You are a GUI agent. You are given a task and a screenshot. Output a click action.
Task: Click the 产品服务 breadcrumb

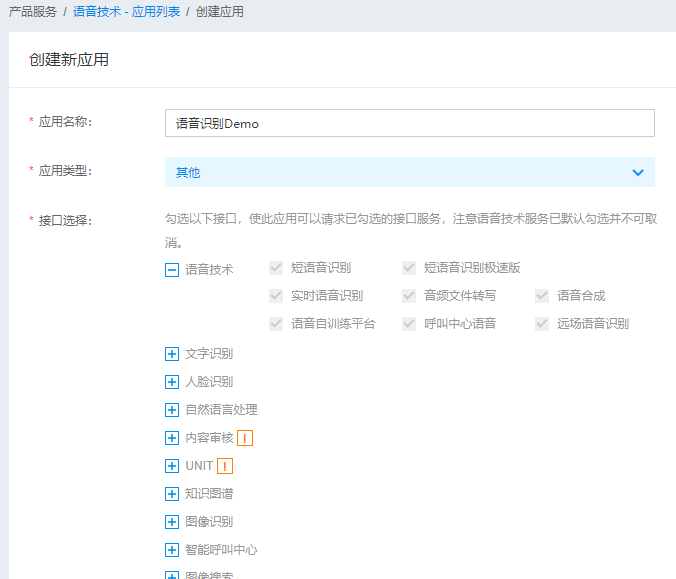pos(33,12)
